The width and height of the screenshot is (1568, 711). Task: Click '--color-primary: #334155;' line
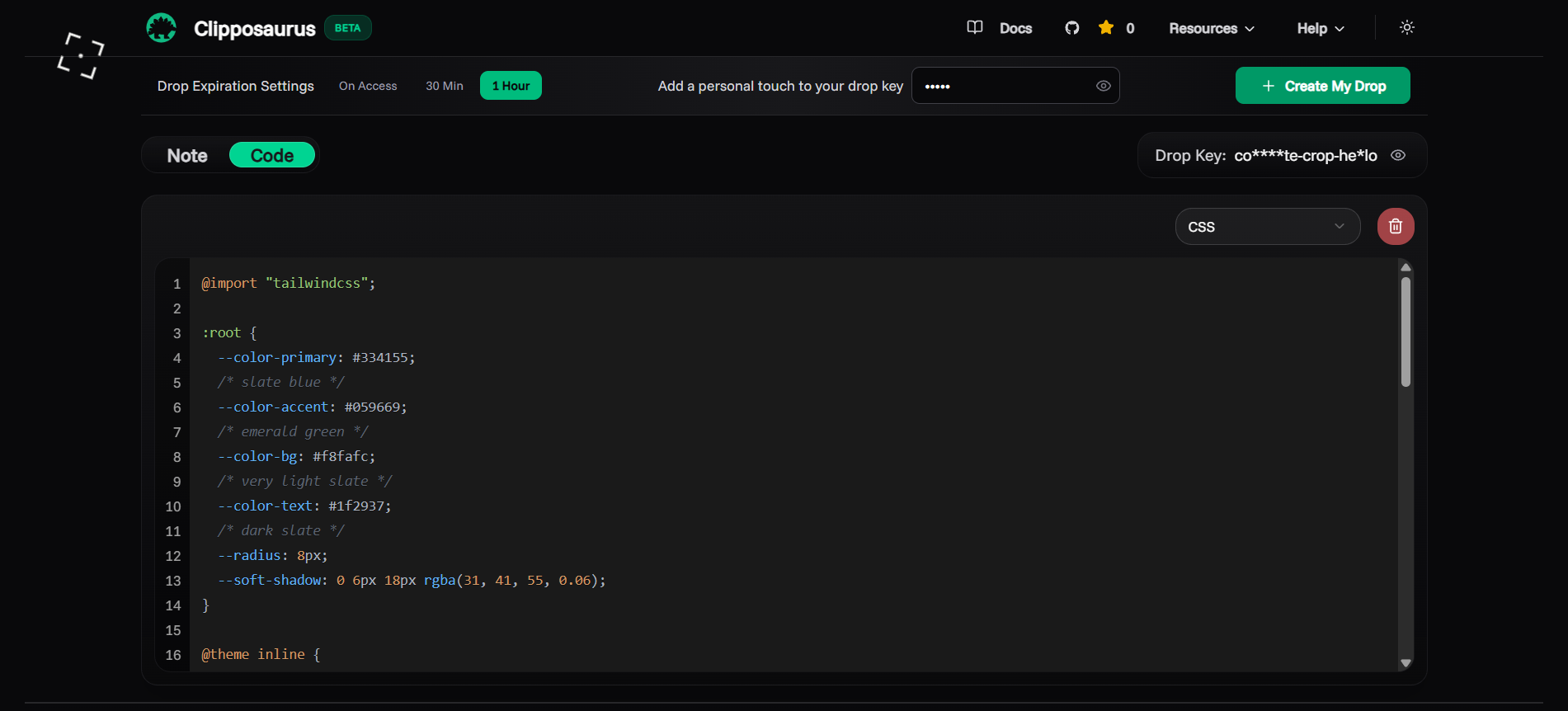coord(317,357)
